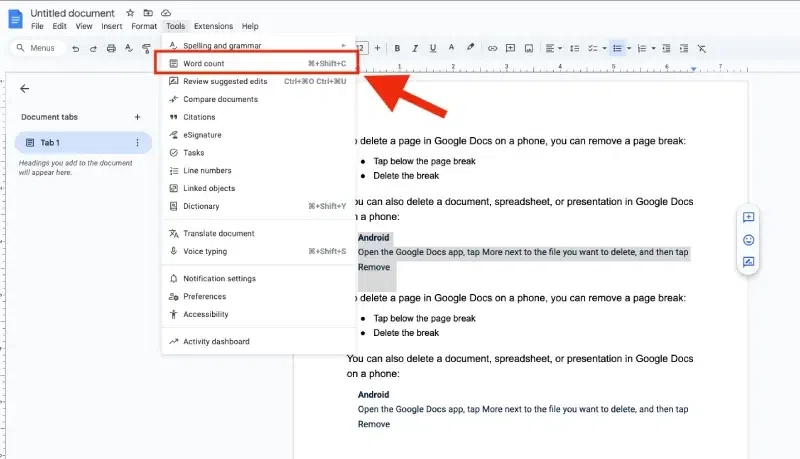Image resolution: width=800 pixels, height=459 pixels.
Task: Click the Increase indent icon
Action: pos(684,48)
